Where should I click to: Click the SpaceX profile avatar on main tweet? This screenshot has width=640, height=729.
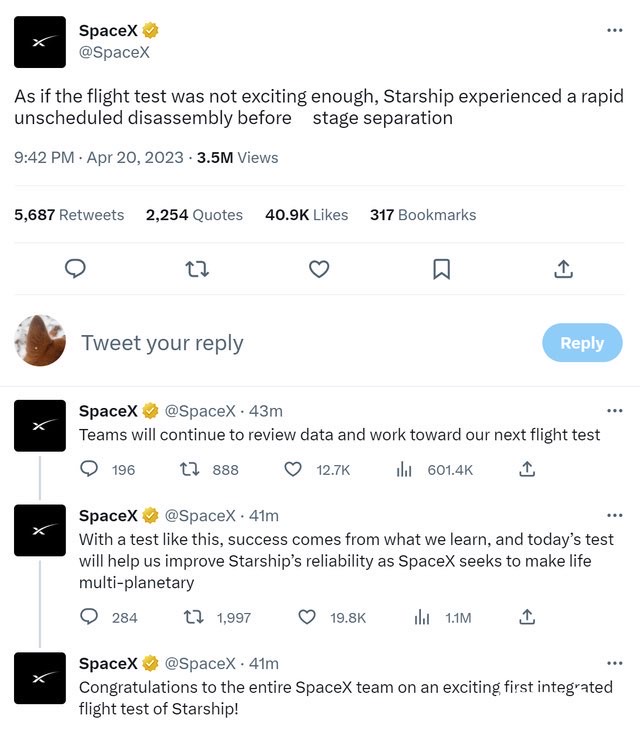pos(40,42)
